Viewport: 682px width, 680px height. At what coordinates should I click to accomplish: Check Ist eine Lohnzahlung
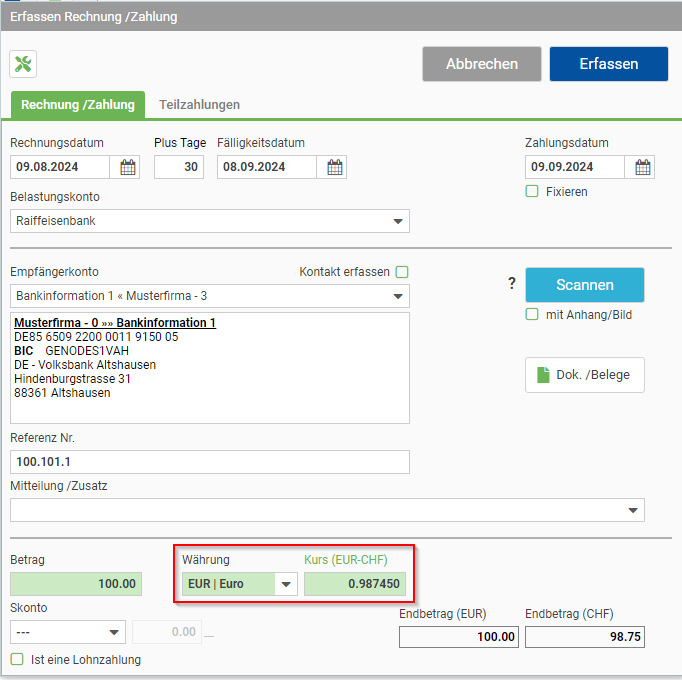[x=17, y=659]
